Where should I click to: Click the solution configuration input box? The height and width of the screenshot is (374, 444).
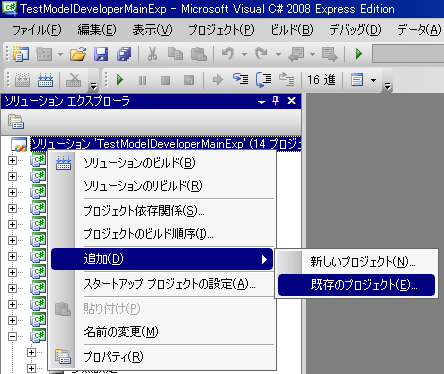(408, 54)
